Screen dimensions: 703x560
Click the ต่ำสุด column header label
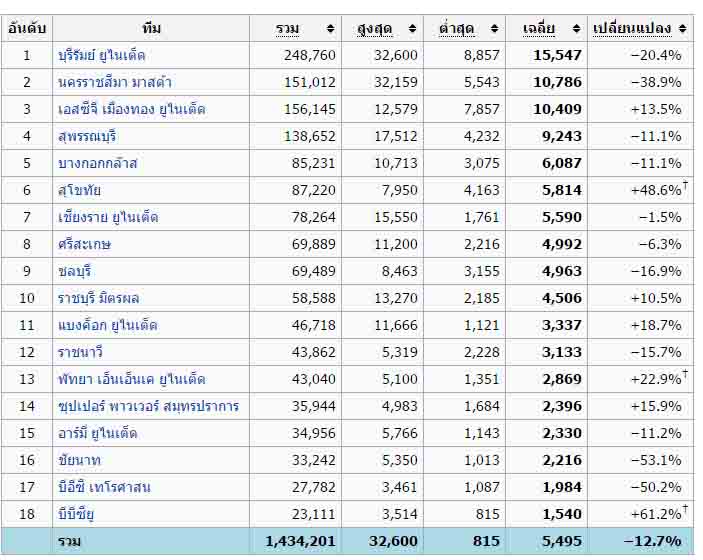point(457,29)
